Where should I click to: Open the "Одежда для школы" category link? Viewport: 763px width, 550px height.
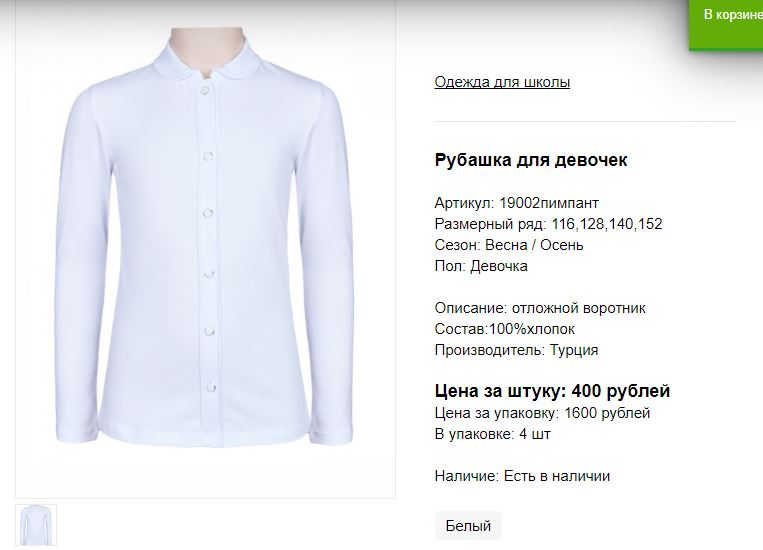click(x=502, y=82)
